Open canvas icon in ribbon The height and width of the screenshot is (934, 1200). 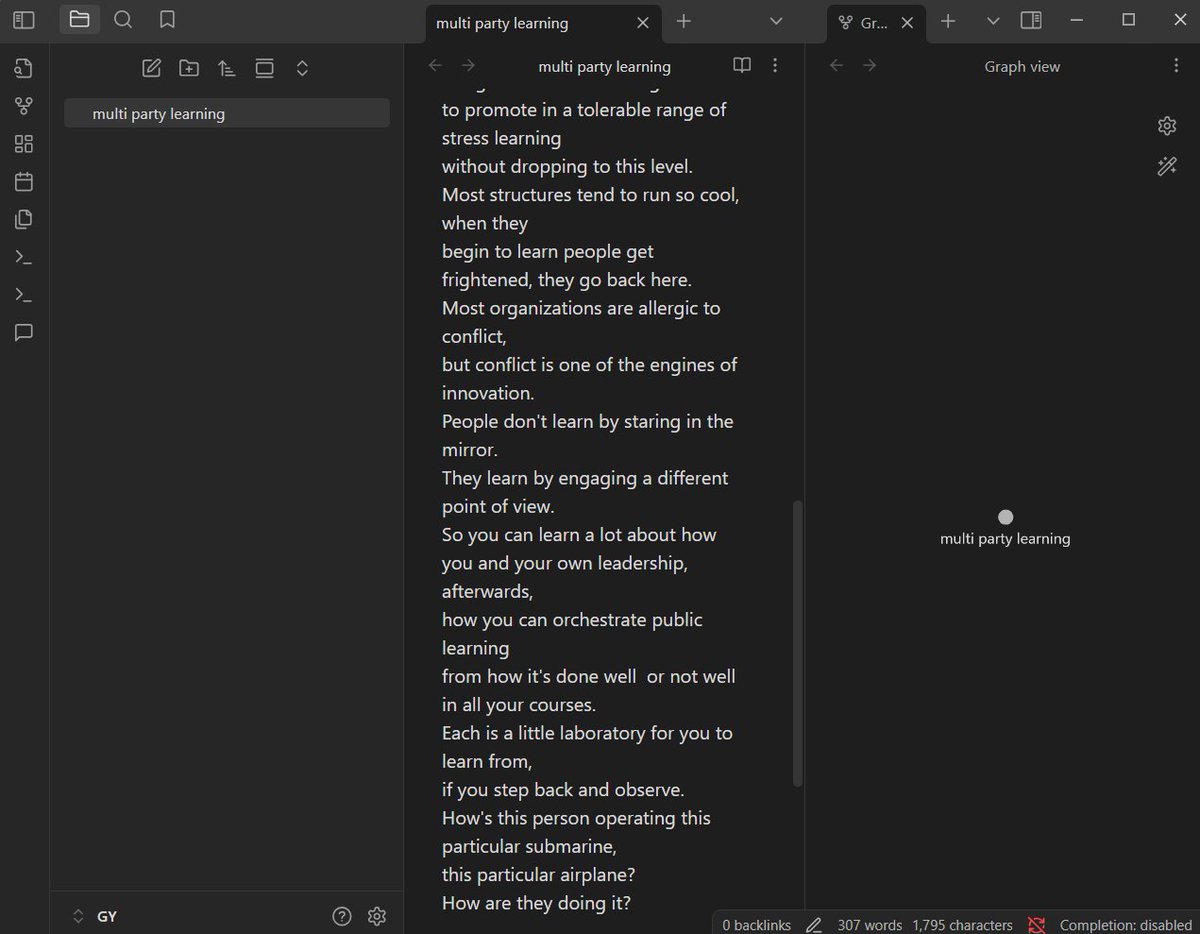tap(24, 144)
